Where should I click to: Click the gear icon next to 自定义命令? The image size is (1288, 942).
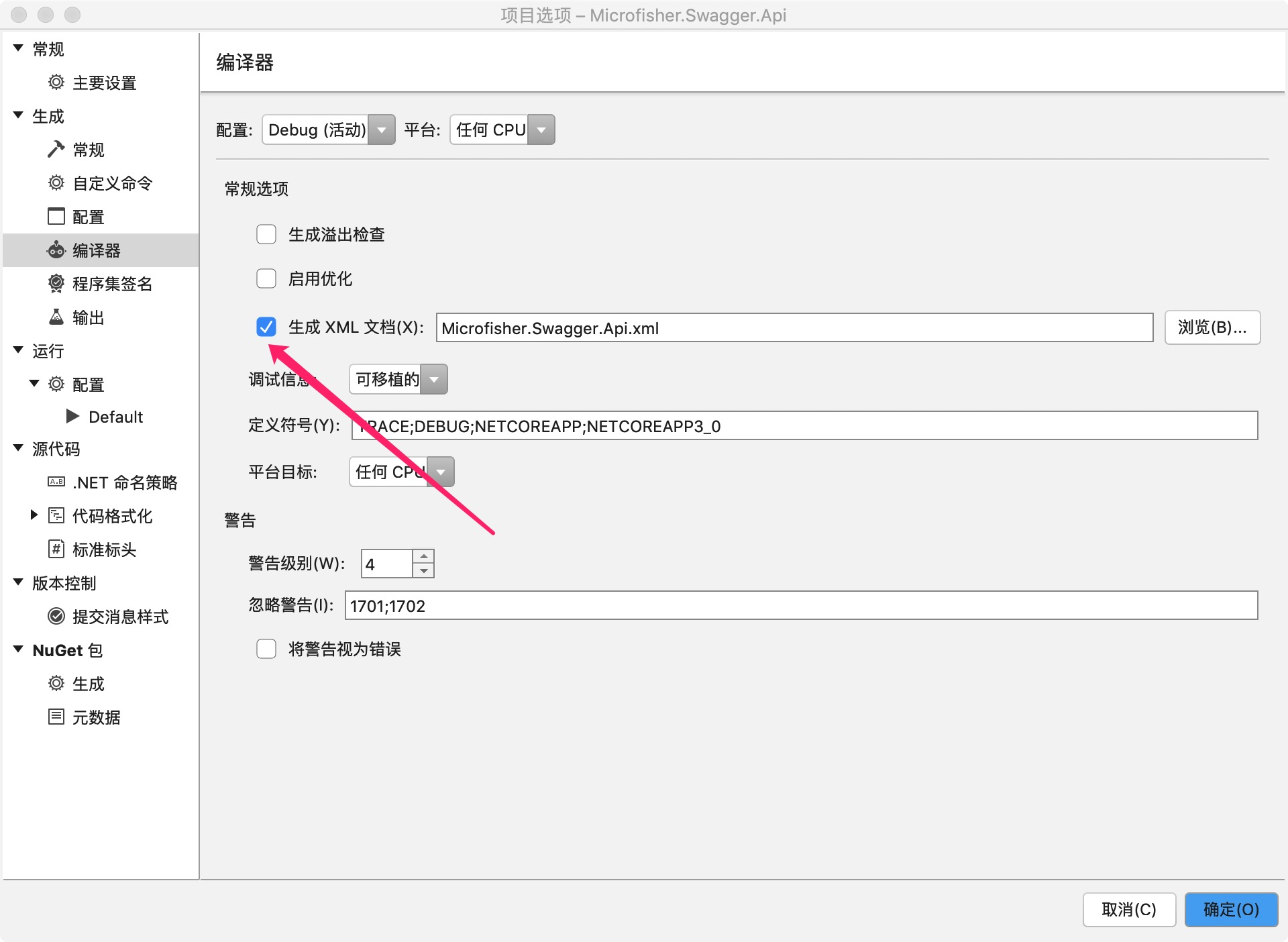[x=56, y=182]
